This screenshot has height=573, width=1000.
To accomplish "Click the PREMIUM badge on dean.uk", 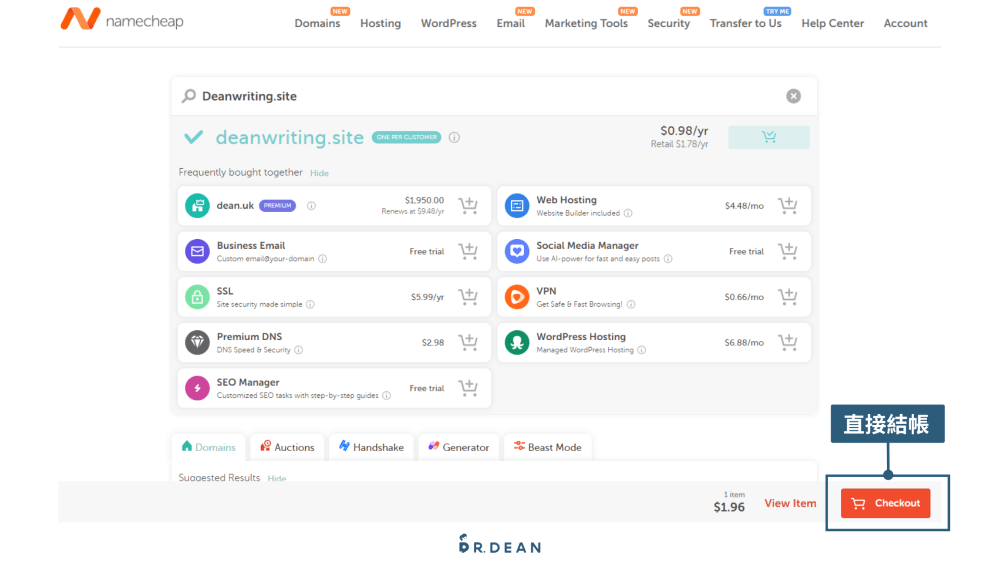I will [277, 205].
